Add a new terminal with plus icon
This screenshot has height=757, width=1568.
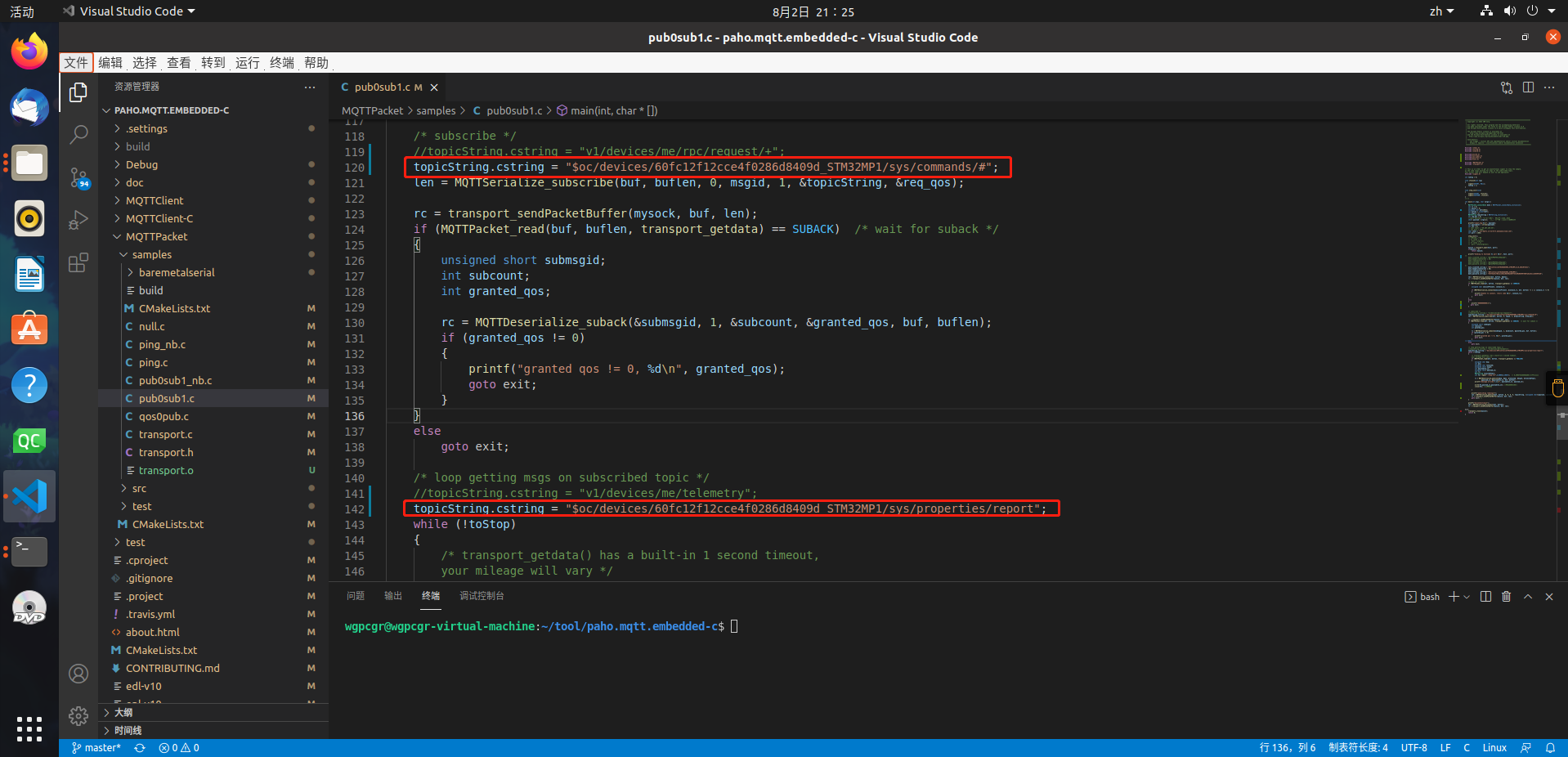[1454, 597]
